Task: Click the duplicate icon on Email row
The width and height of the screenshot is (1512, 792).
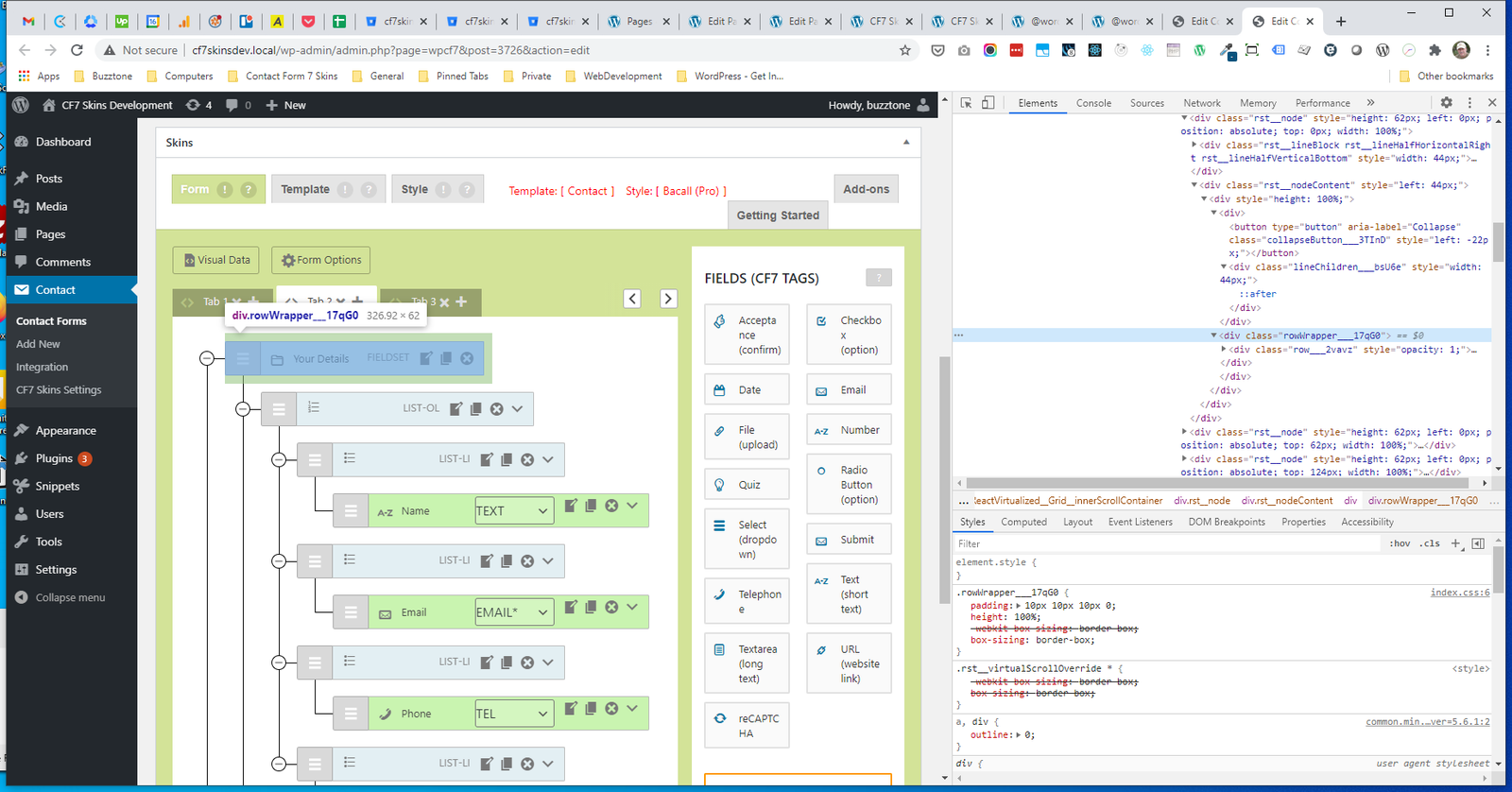Action: pyautogui.click(x=591, y=607)
